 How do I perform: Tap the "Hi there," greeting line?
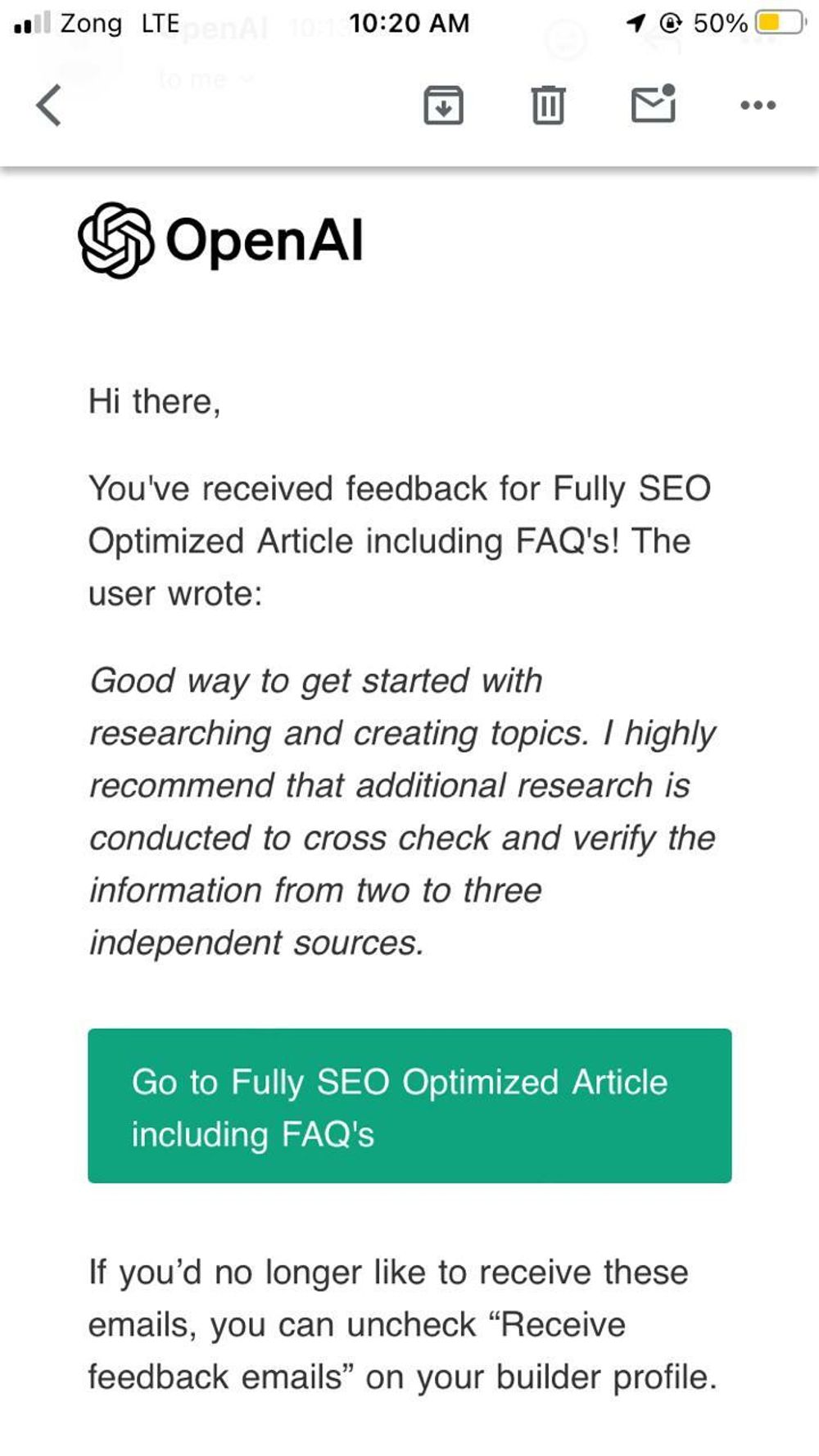155,402
